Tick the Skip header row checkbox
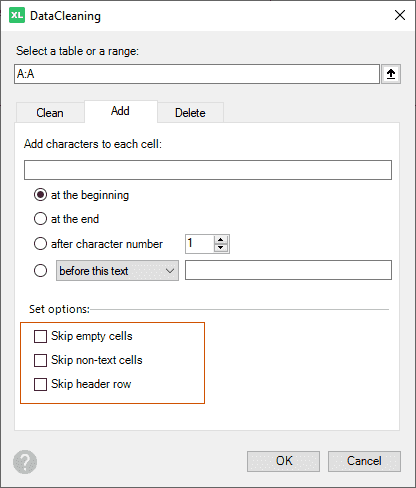 click(40, 384)
